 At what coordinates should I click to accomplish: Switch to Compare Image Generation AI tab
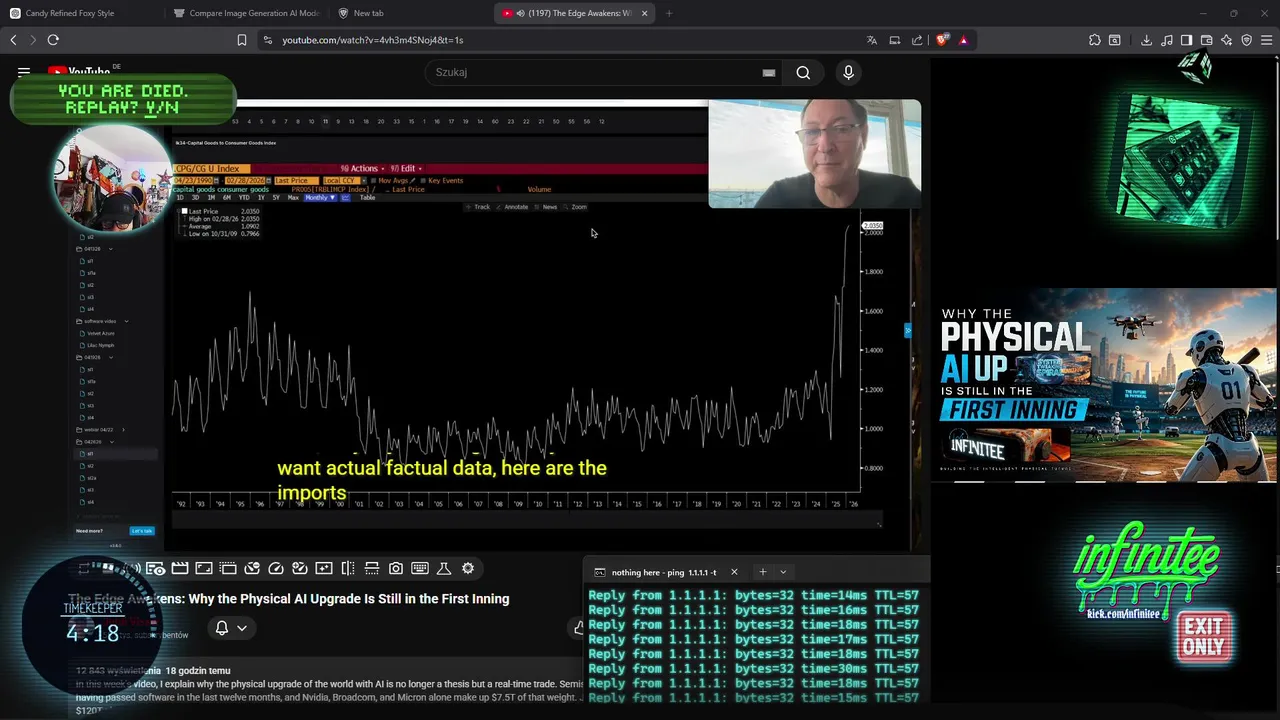coord(246,13)
